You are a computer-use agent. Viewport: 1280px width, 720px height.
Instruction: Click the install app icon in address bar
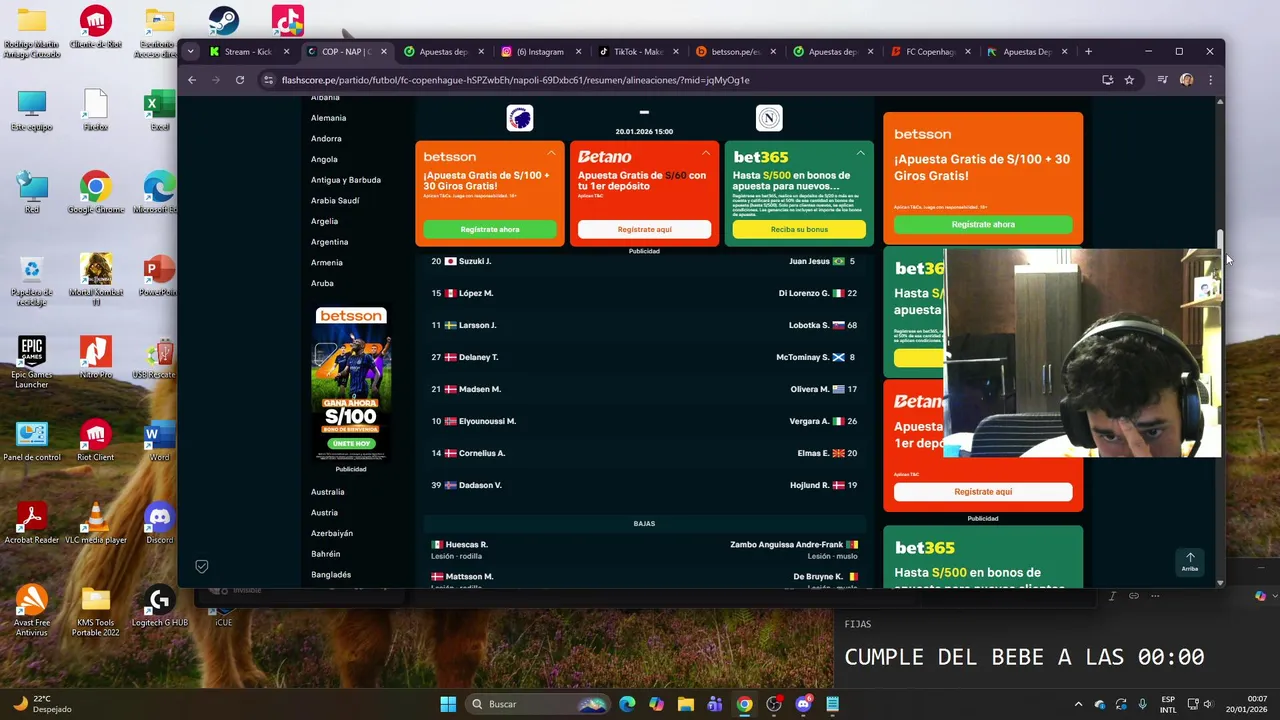(x=1107, y=80)
